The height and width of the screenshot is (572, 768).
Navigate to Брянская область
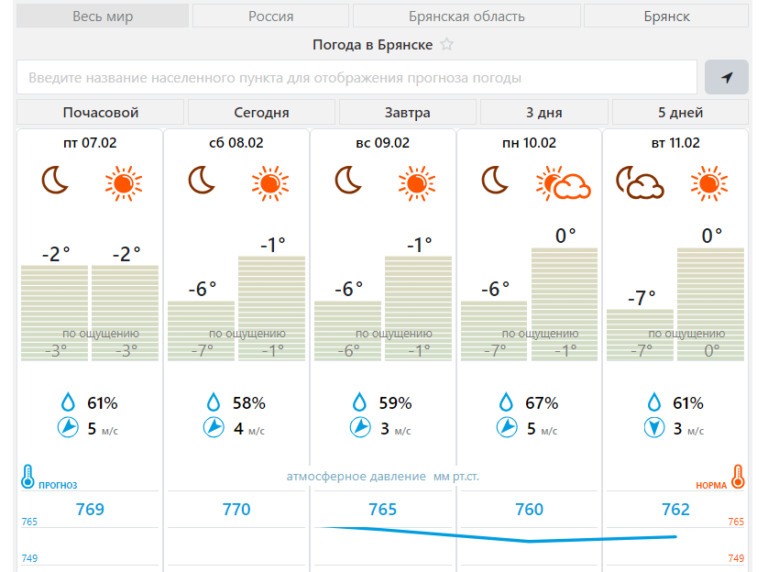click(x=467, y=17)
